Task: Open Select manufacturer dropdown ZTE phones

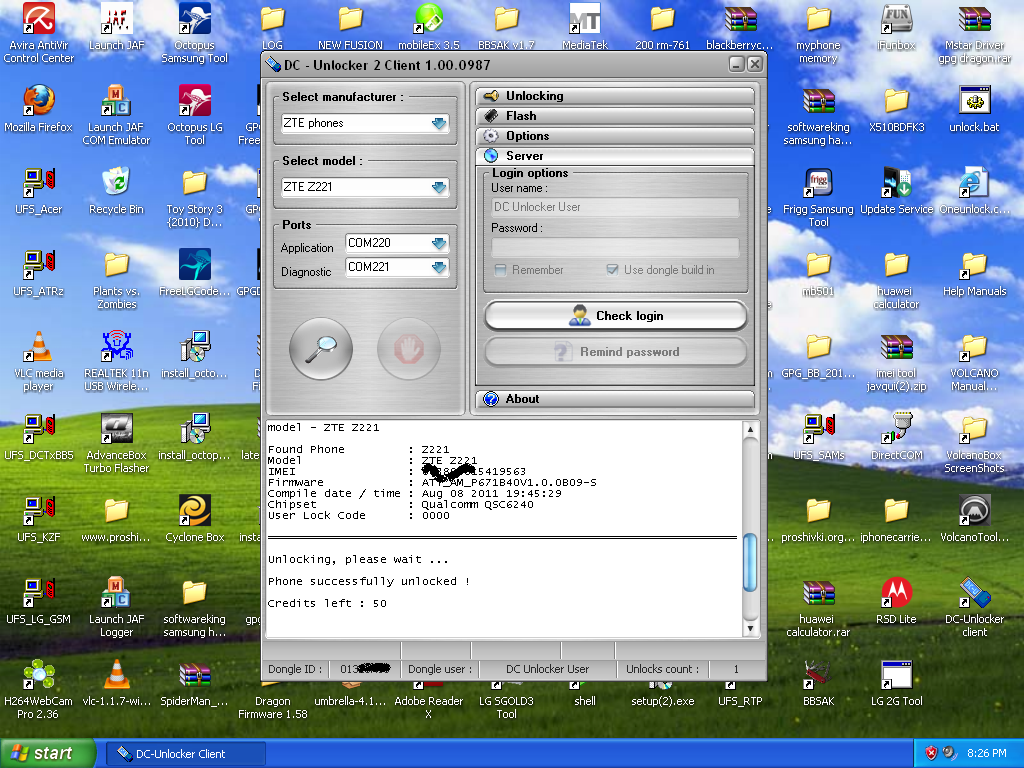Action: (x=365, y=123)
